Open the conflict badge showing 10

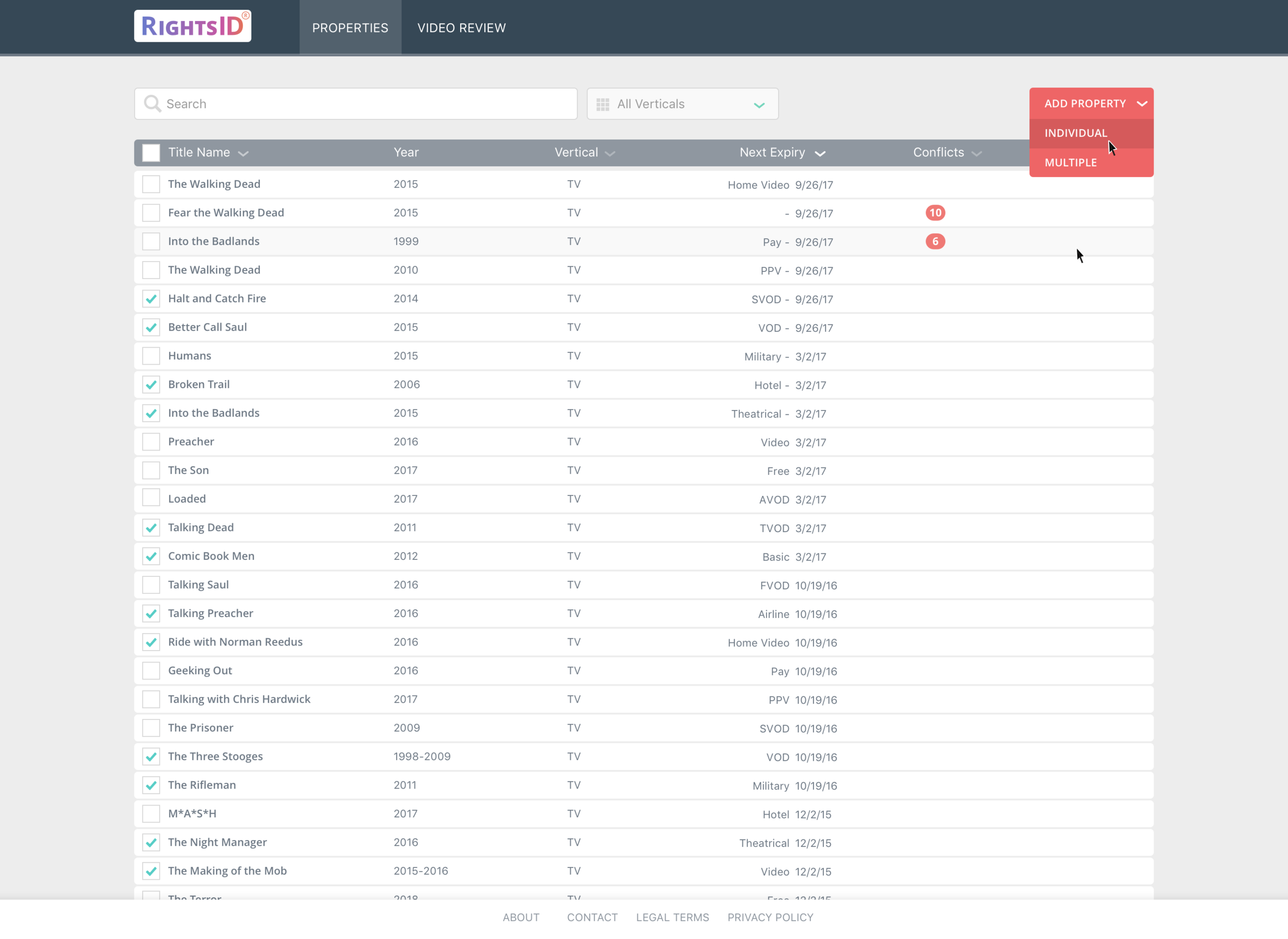935,213
